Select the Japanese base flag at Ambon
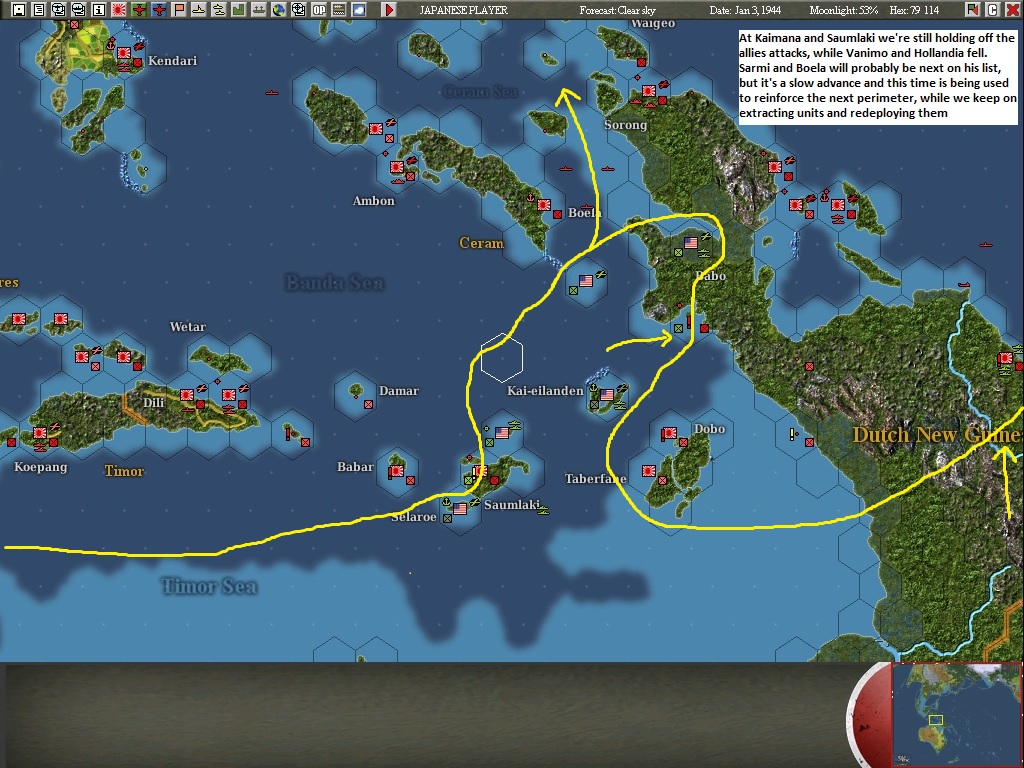 pyautogui.click(x=396, y=167)
